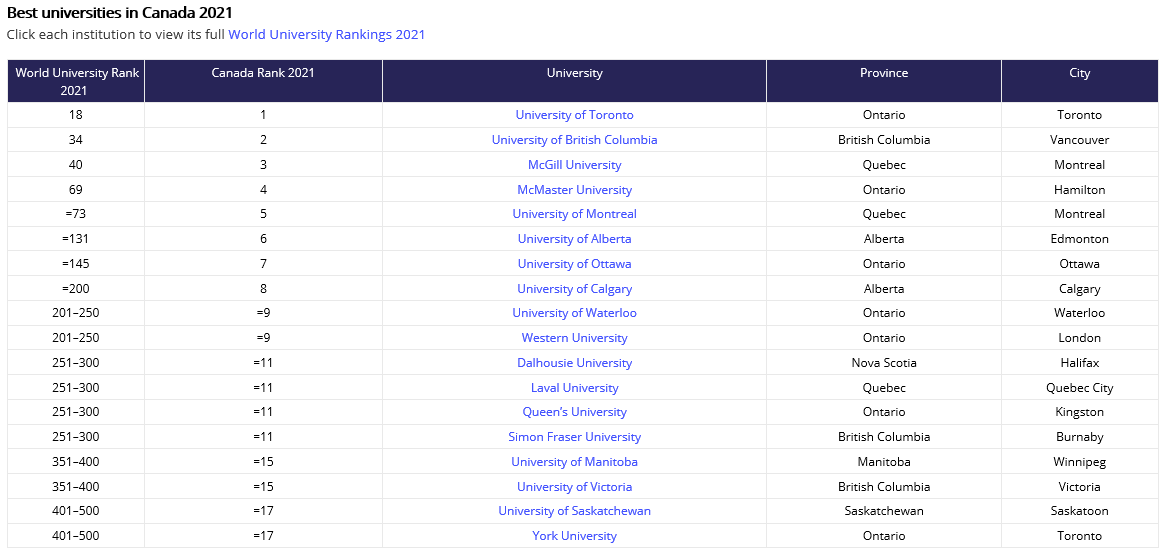Click the Calgary city cell
The height and width of the screenshot is (548, 1170).
click(1080, 288)
